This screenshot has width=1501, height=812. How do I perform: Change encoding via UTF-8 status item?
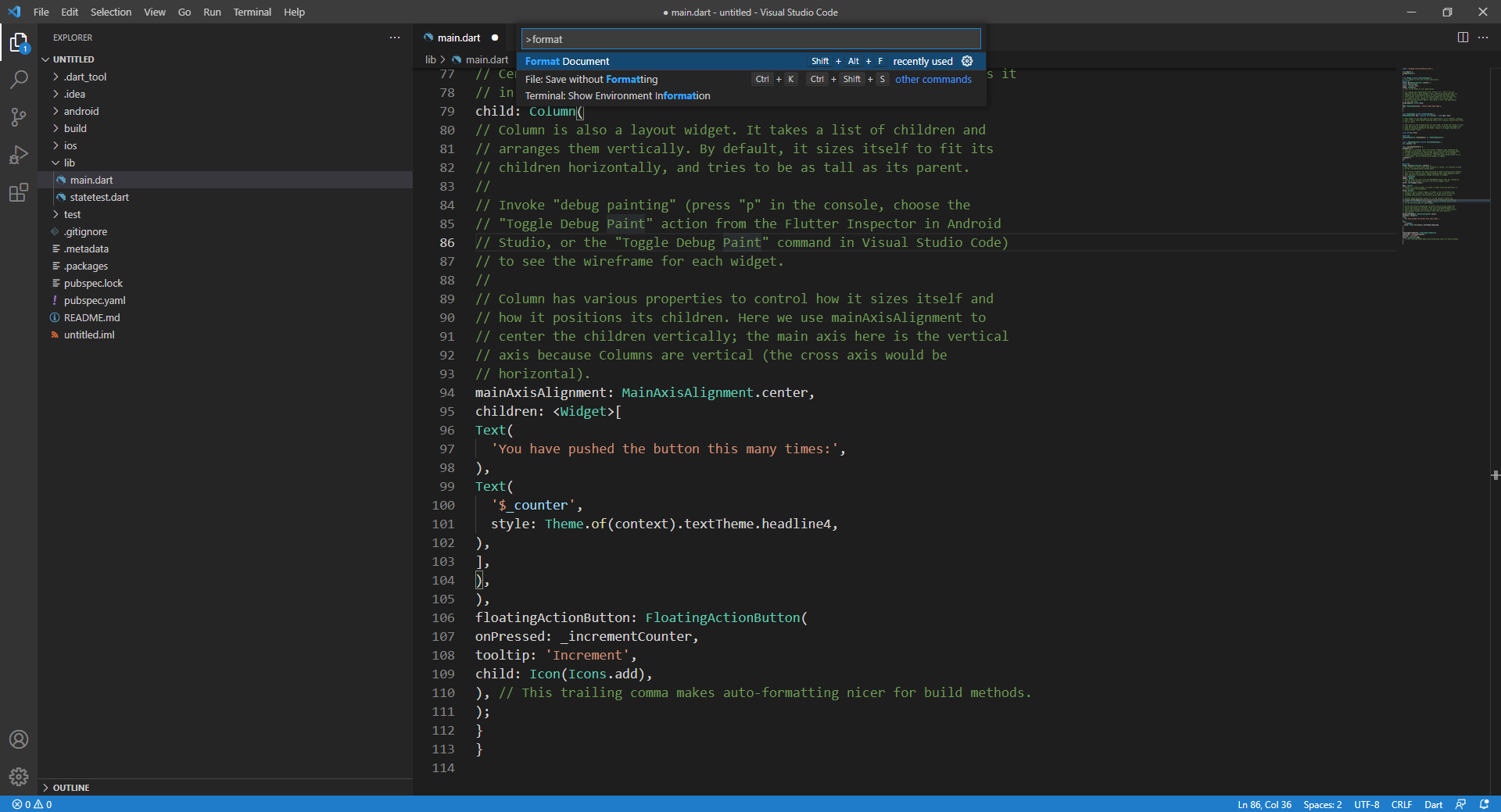click(x=1367, y=804)
